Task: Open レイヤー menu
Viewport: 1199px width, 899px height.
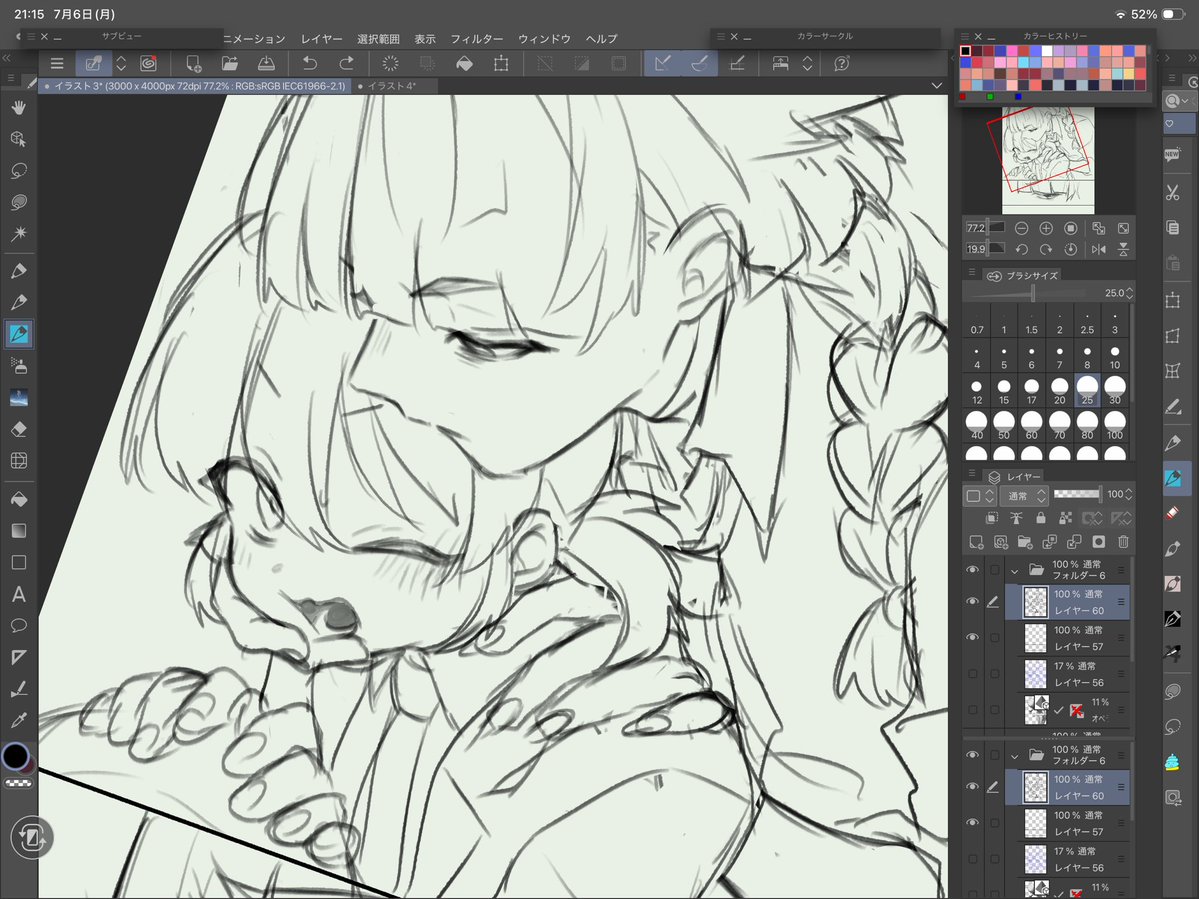Action: tap(322, 39)
